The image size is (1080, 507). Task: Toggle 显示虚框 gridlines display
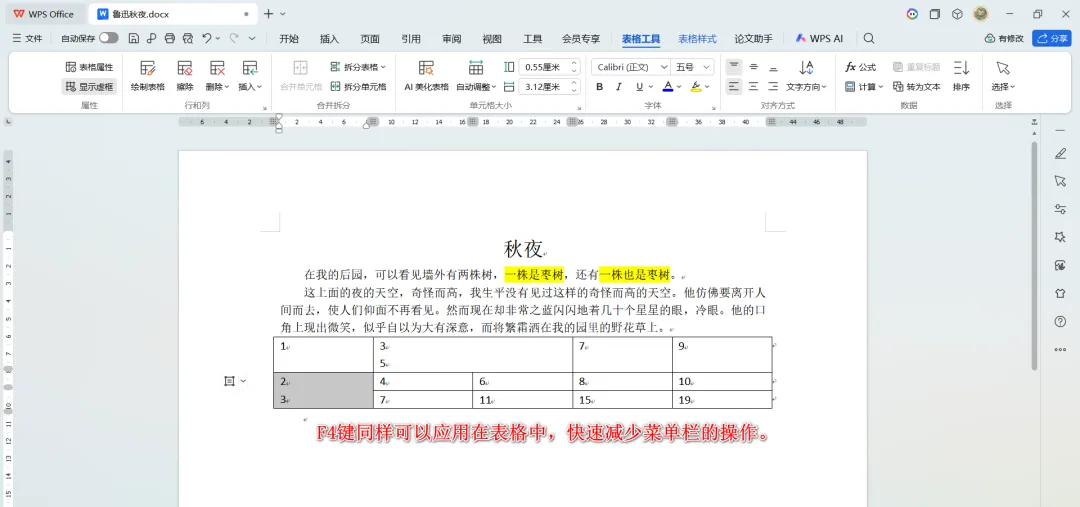point(89,87)
